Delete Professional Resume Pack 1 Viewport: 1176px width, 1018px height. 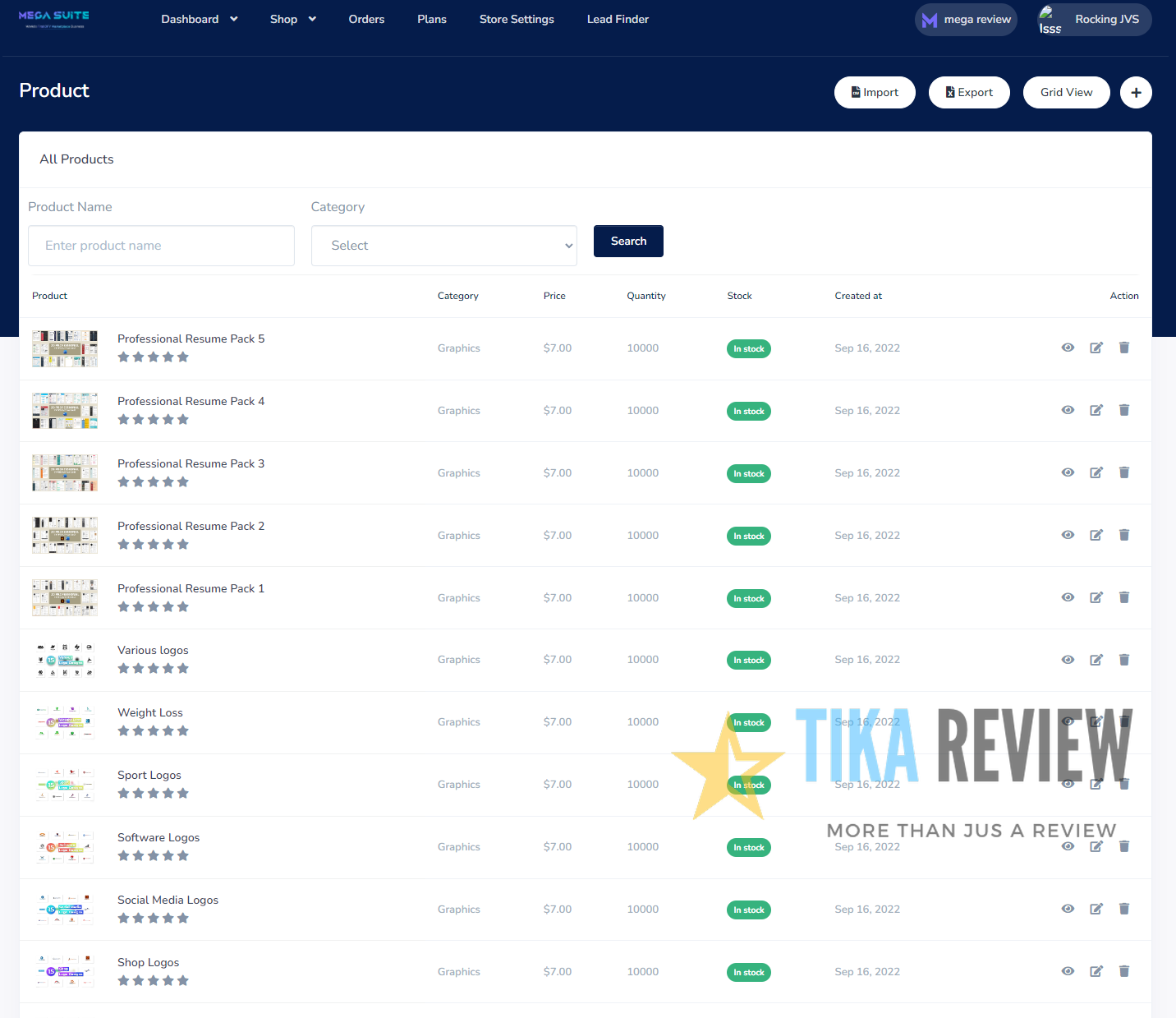click(1123, 597)
